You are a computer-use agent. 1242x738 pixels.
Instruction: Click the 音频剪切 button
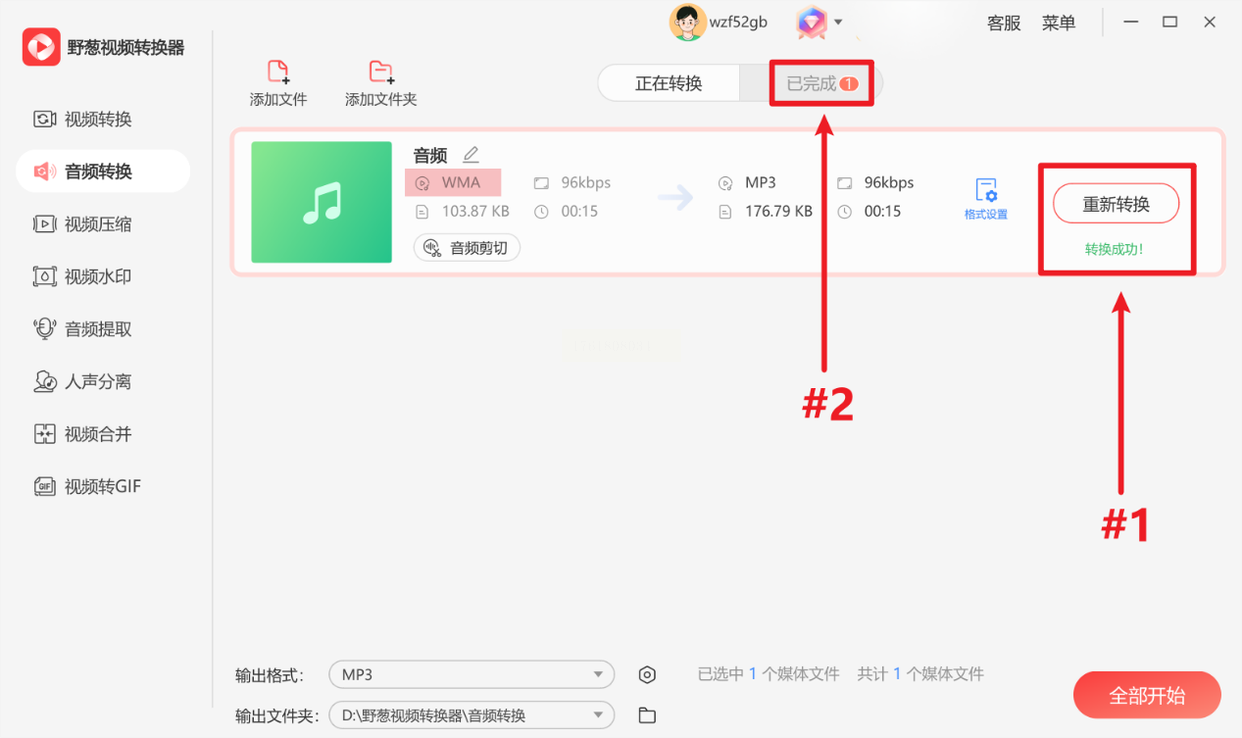pyautogui.click(x=467, y=248)
